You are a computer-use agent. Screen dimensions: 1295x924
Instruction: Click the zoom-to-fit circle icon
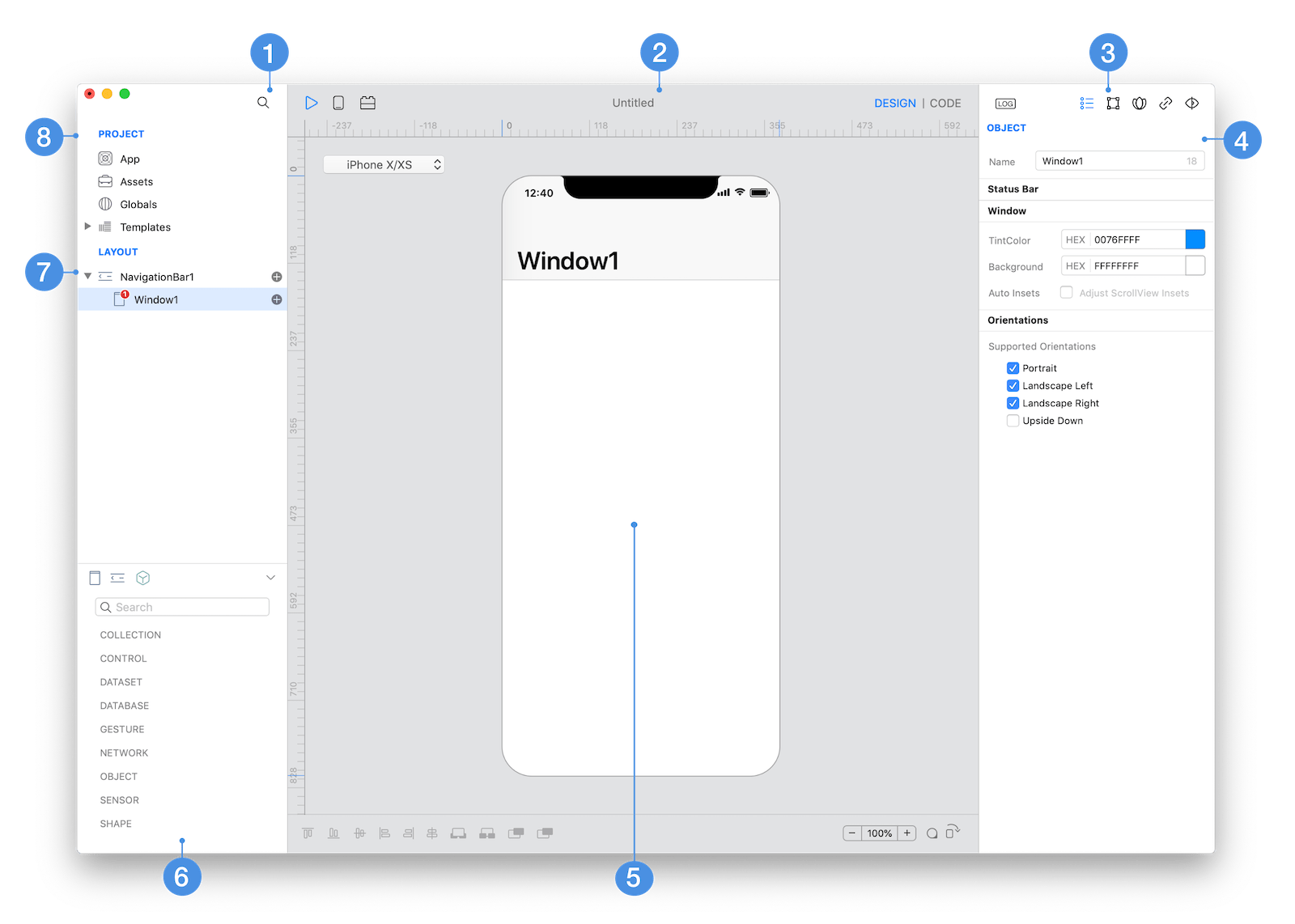(x=932, y=833)
